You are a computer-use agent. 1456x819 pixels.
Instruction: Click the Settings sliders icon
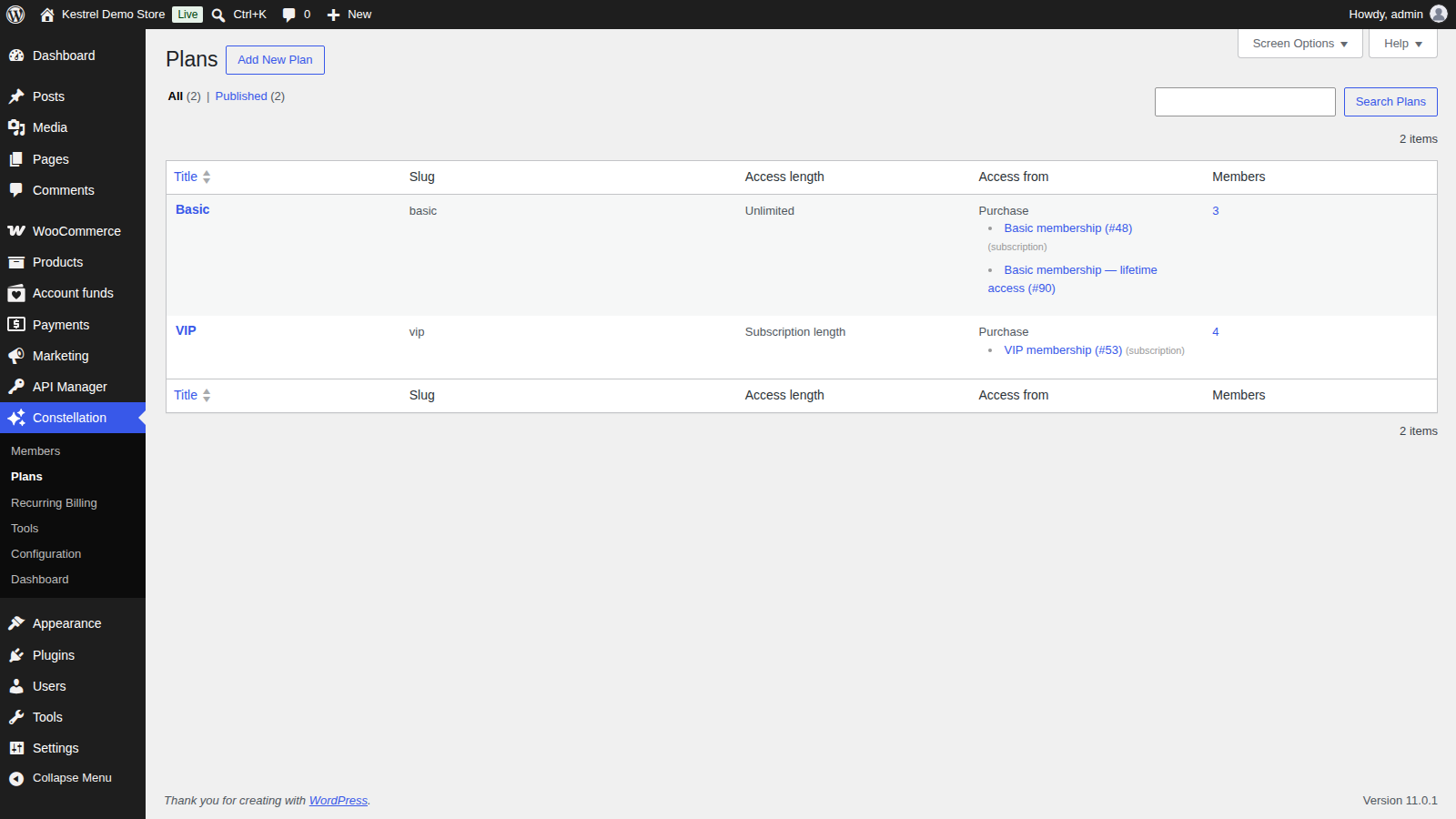(x=16, y=748)
